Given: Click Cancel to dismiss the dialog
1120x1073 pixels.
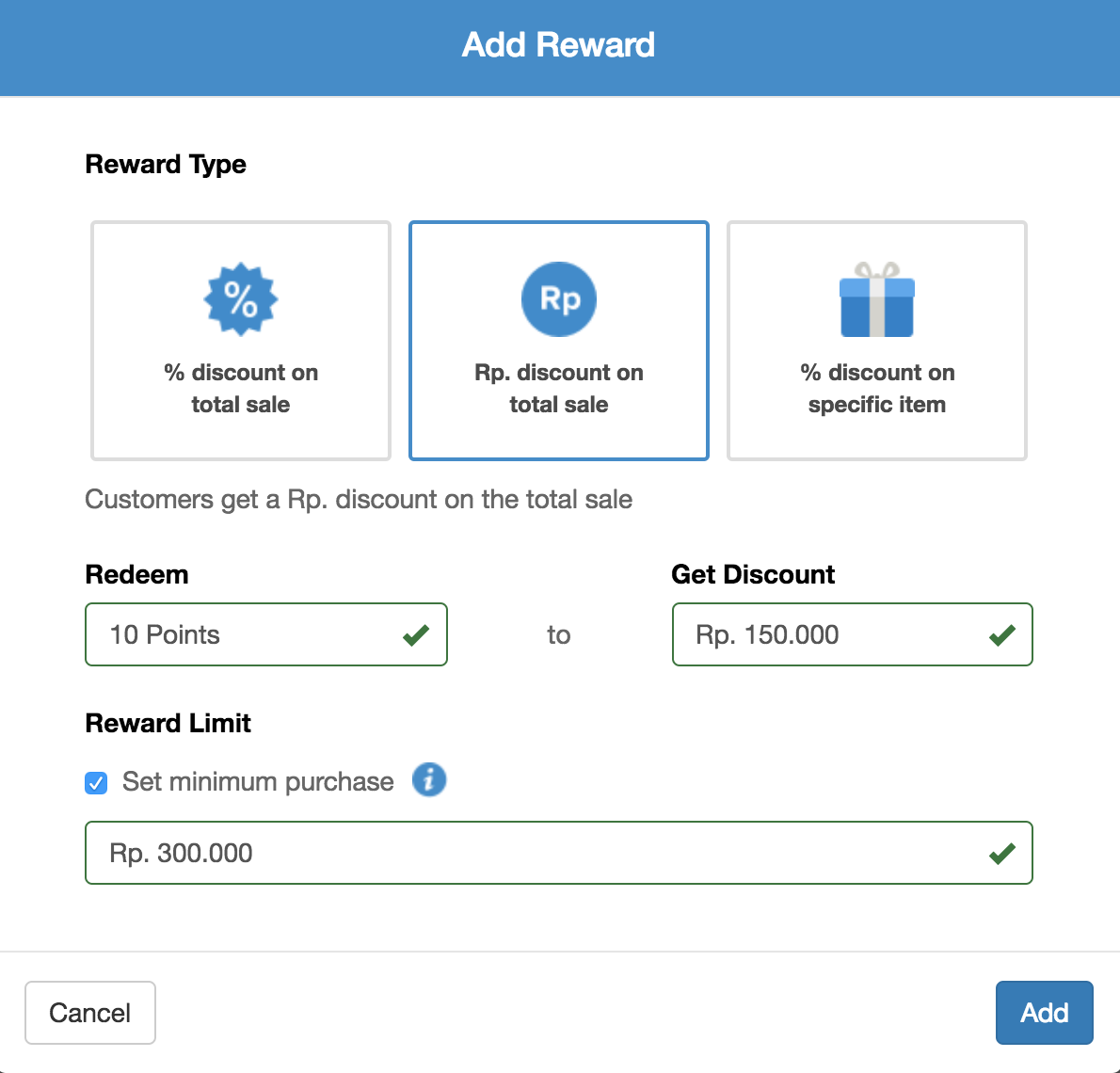Looking at the screenshot, I should [x=89, y=1013].
